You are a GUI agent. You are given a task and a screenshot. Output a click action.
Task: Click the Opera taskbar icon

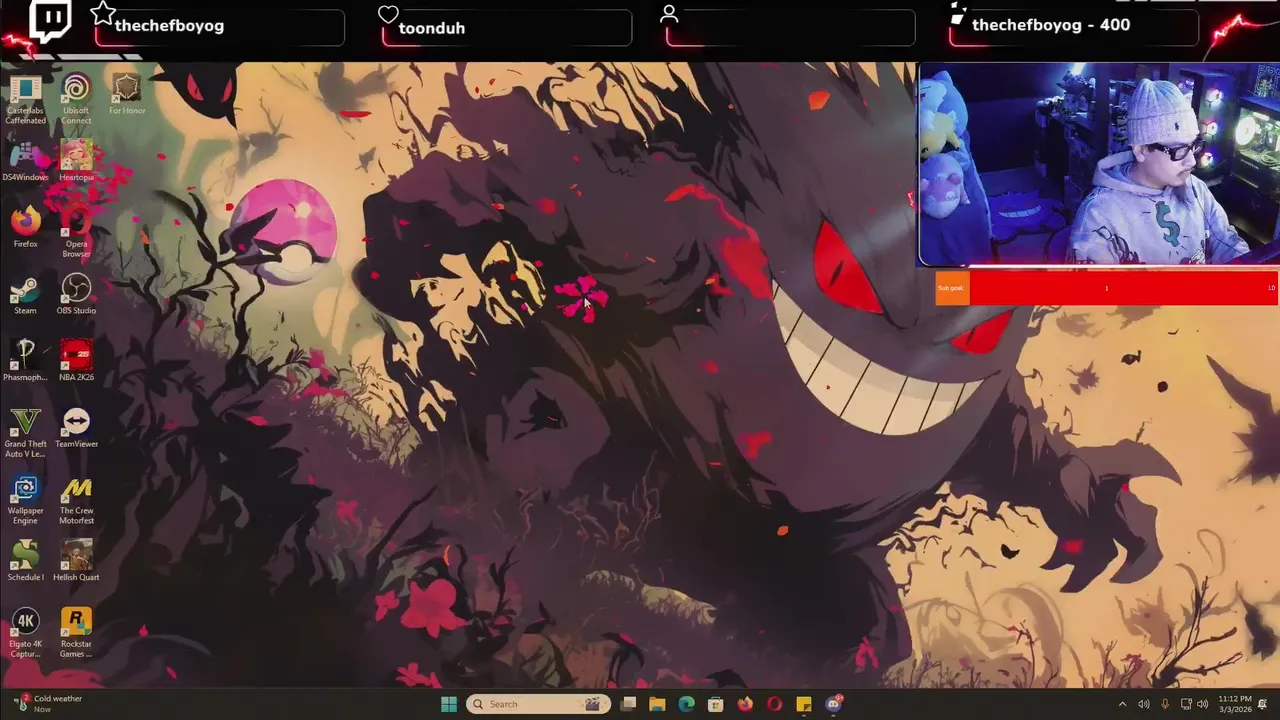point(774,704)
